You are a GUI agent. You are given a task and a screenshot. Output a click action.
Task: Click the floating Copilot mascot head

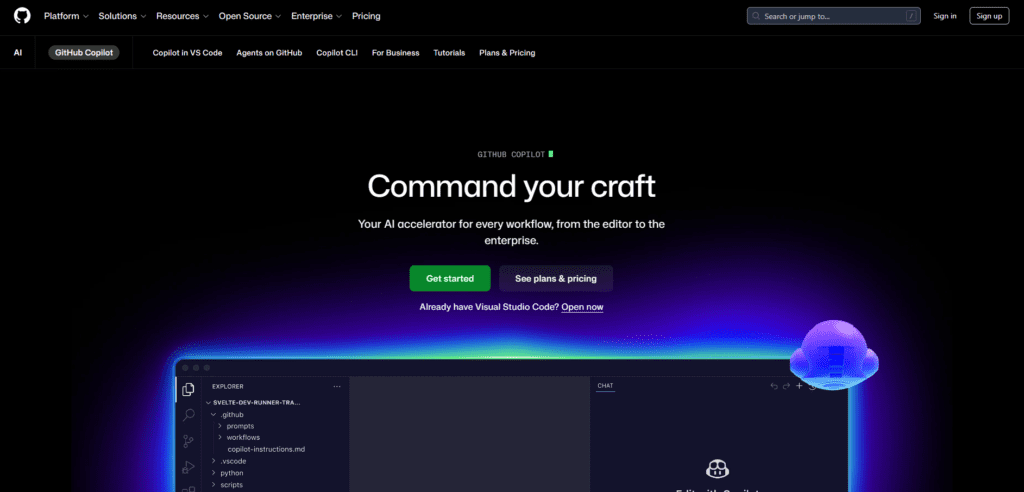click(x=834, y=356)
